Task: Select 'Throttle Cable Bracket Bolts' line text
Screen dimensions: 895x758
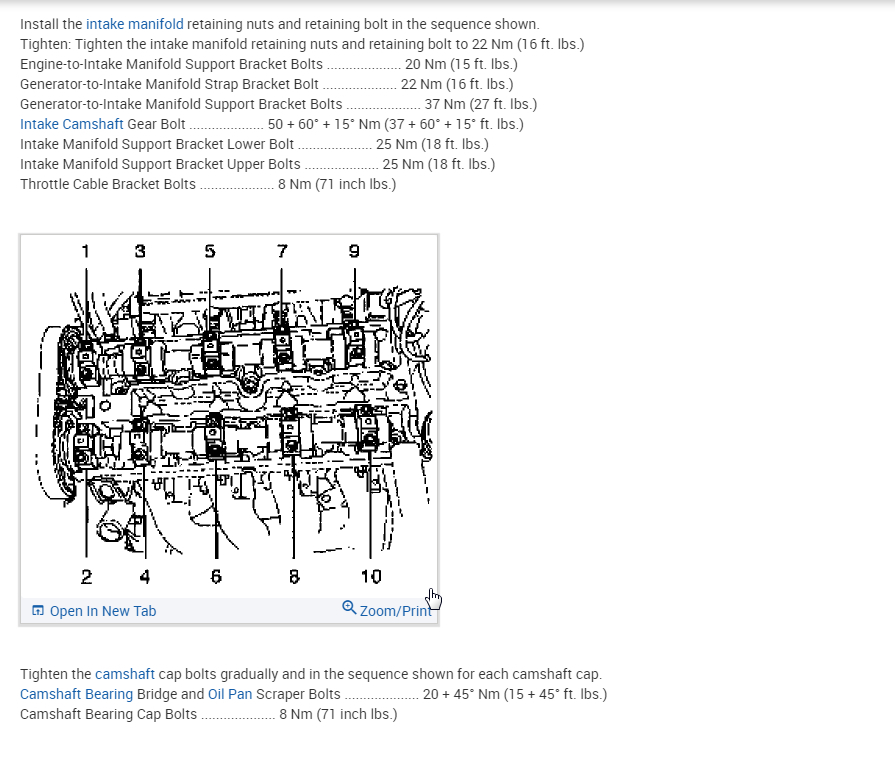Action: [208, 184]
